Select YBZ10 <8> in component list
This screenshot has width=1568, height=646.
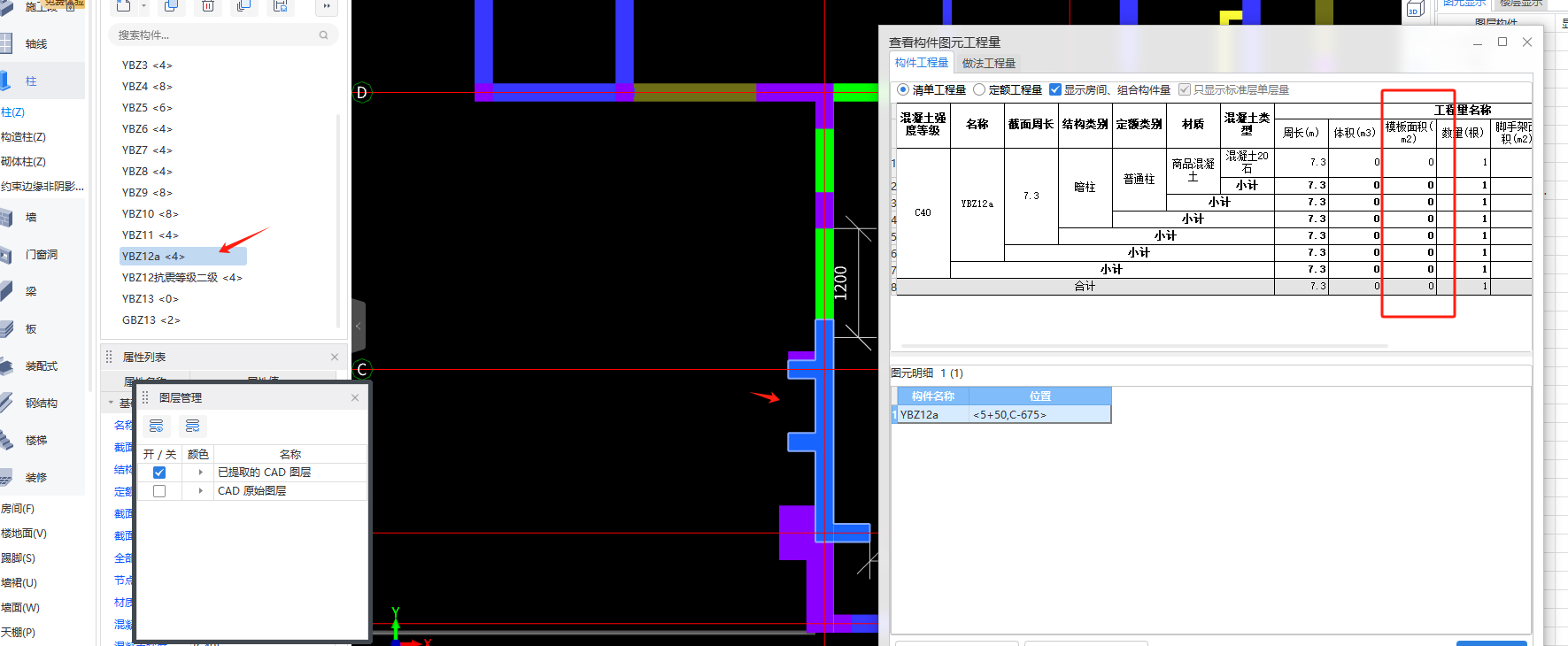[151, 214]
